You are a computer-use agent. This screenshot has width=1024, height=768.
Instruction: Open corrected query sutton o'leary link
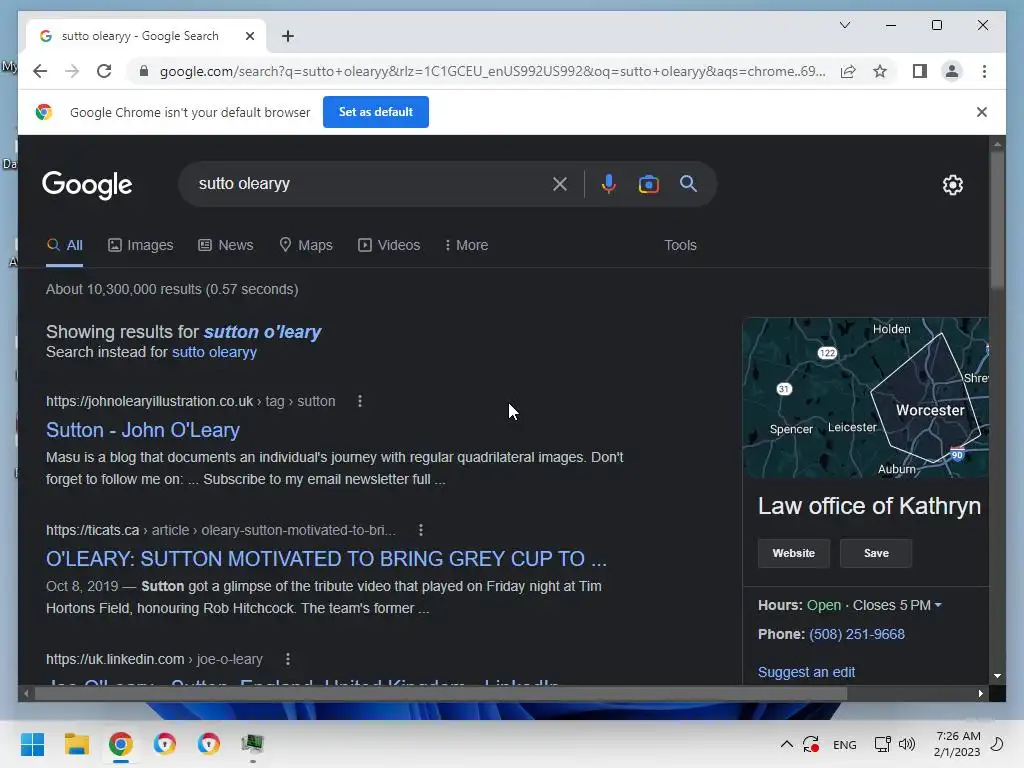click(x=262, y=332)
